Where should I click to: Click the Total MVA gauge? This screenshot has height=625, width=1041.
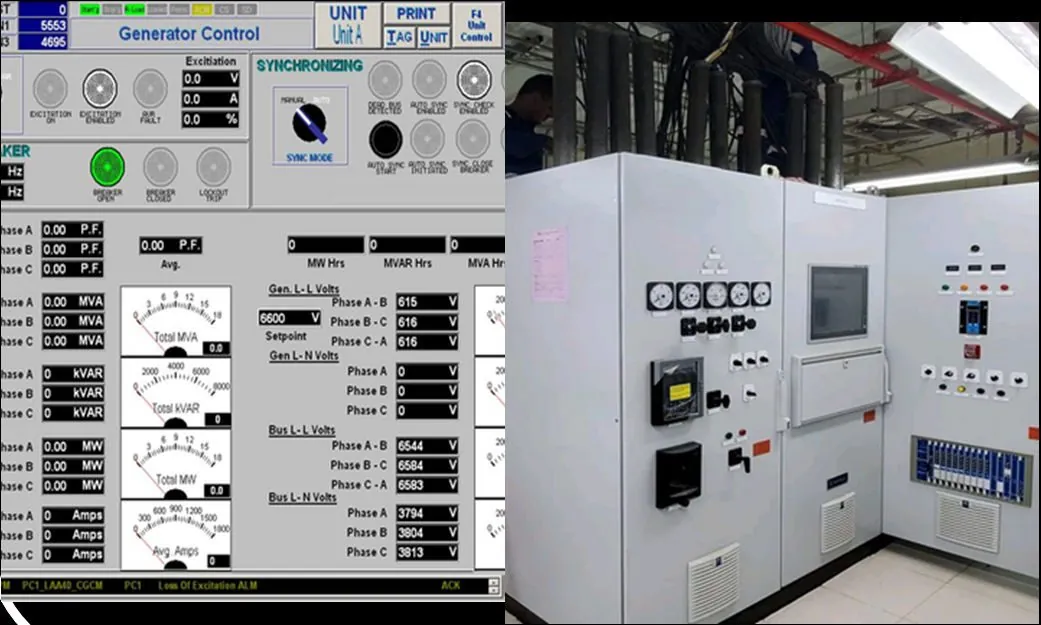tap(176, 321)
